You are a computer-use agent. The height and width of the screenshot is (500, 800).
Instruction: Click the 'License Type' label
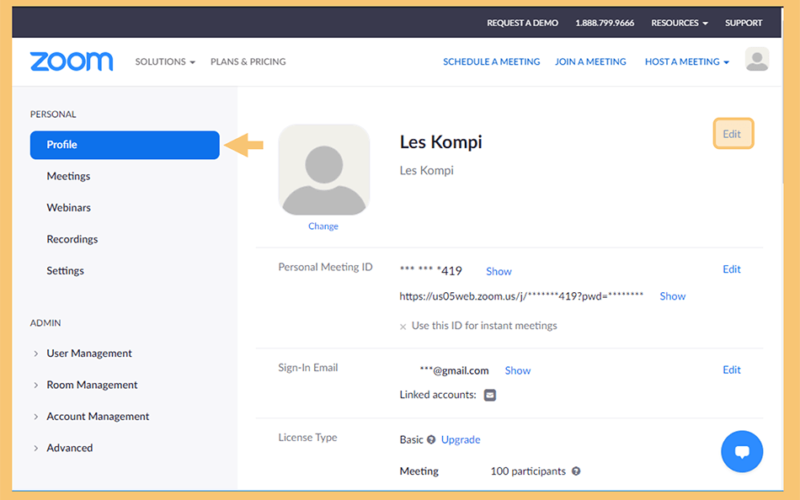point(308,438)
